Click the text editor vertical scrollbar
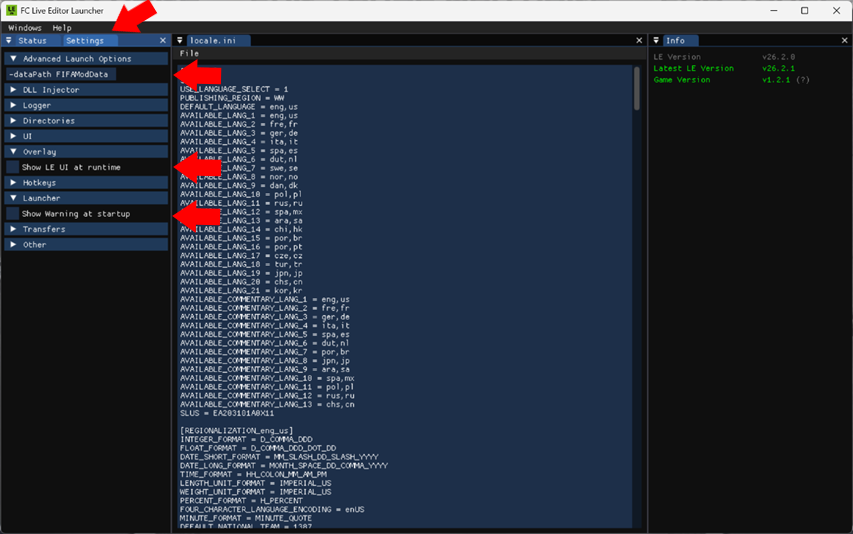853x534 pixels. point(635,90)
